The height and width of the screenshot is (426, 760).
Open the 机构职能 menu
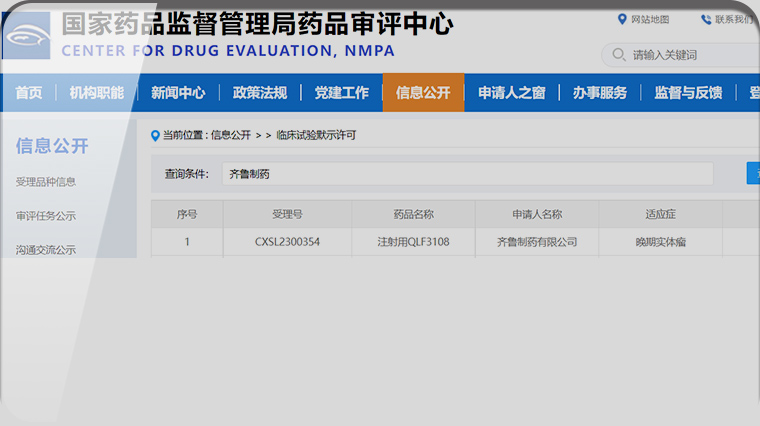pyautogui.click(x=96, y=93)
